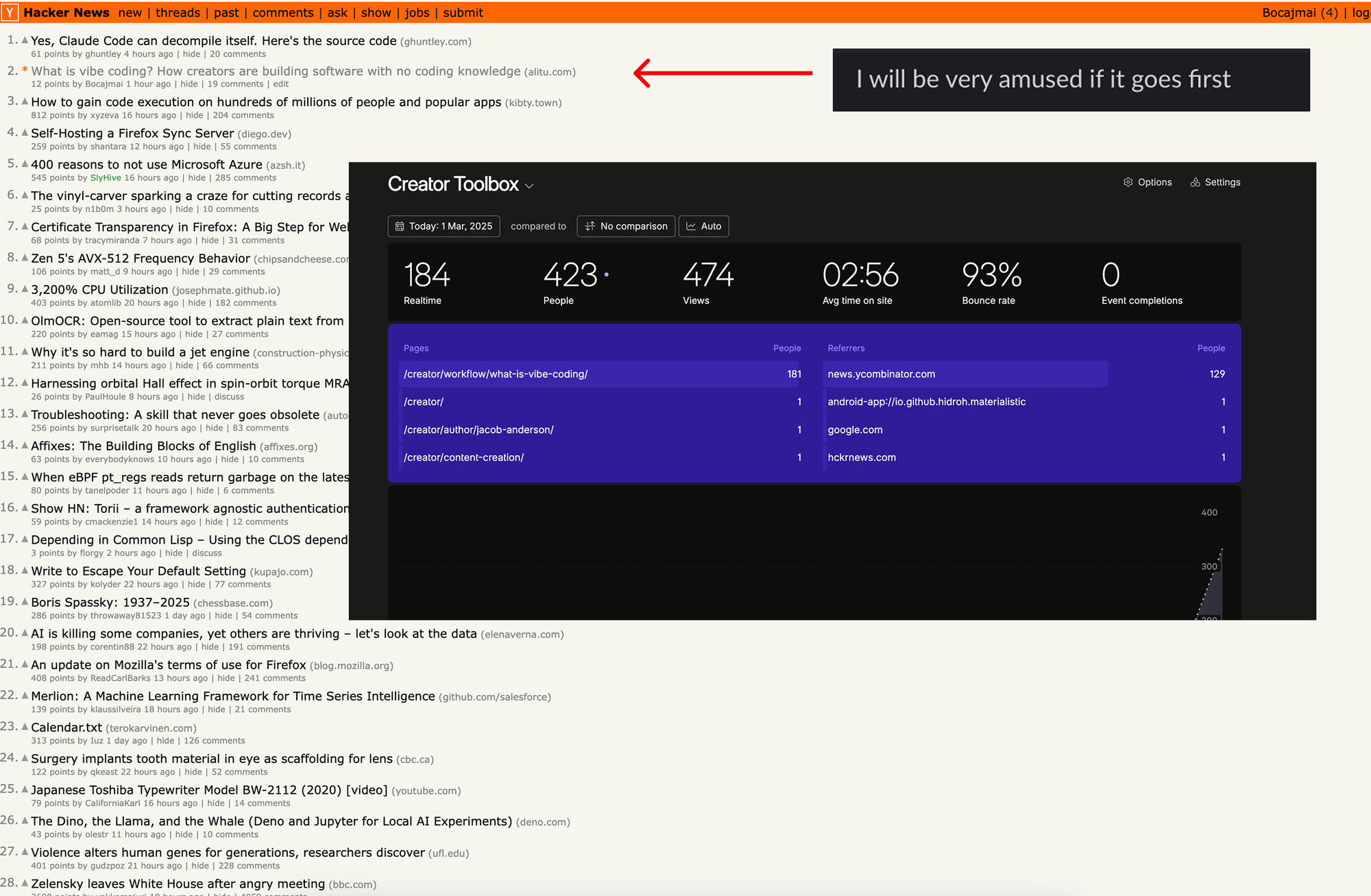Upvote Troubleshooting: A skill that never goes obsolete

tap(25, 414)
